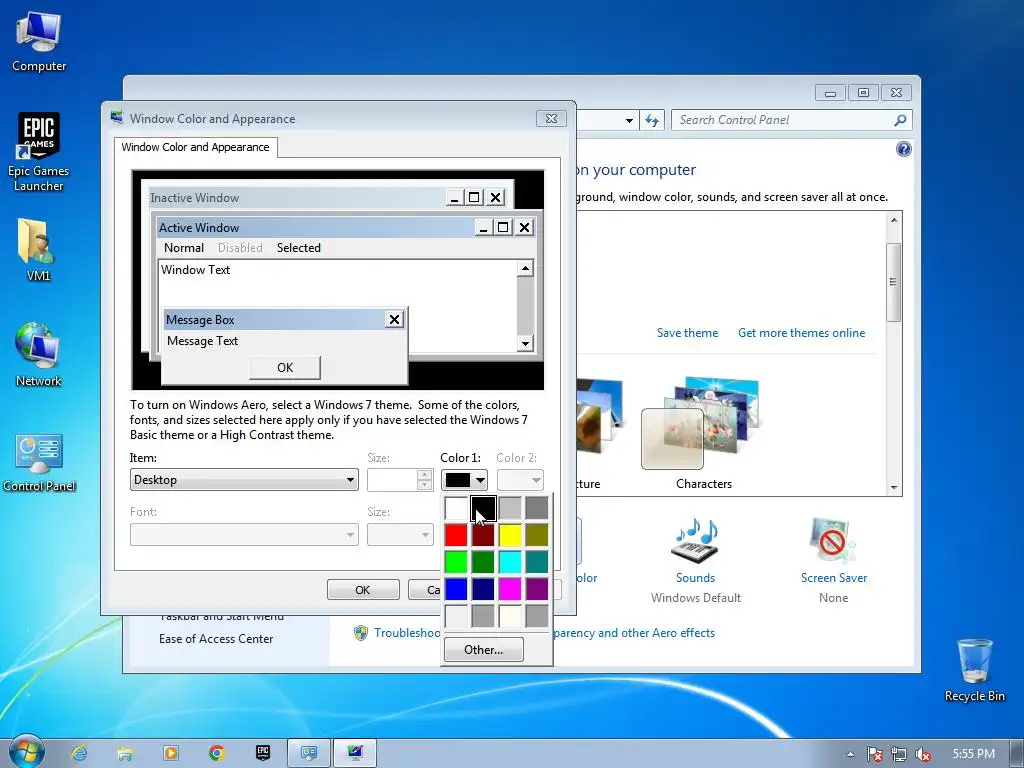Toggle the Color 1 dropdown arrow

pyautogui.click(x=480, y=480)
